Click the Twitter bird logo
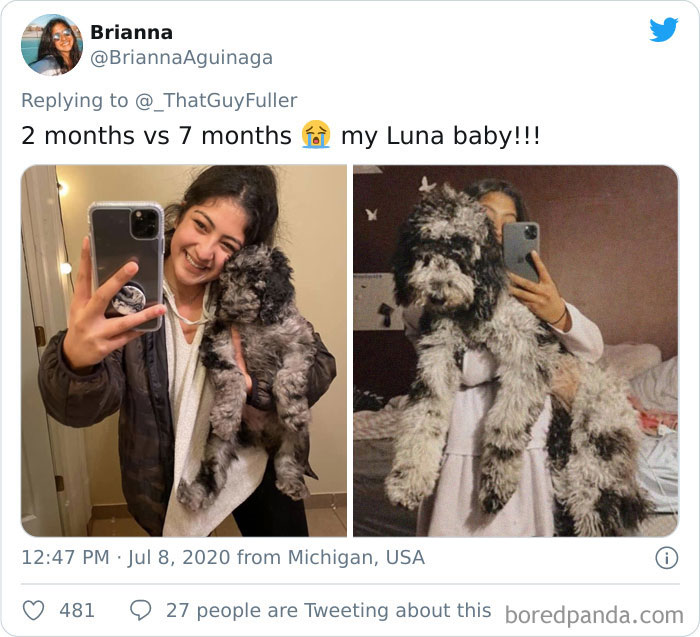Image resolution: width=700 pixels, height=637 pixels. [663, 30]
